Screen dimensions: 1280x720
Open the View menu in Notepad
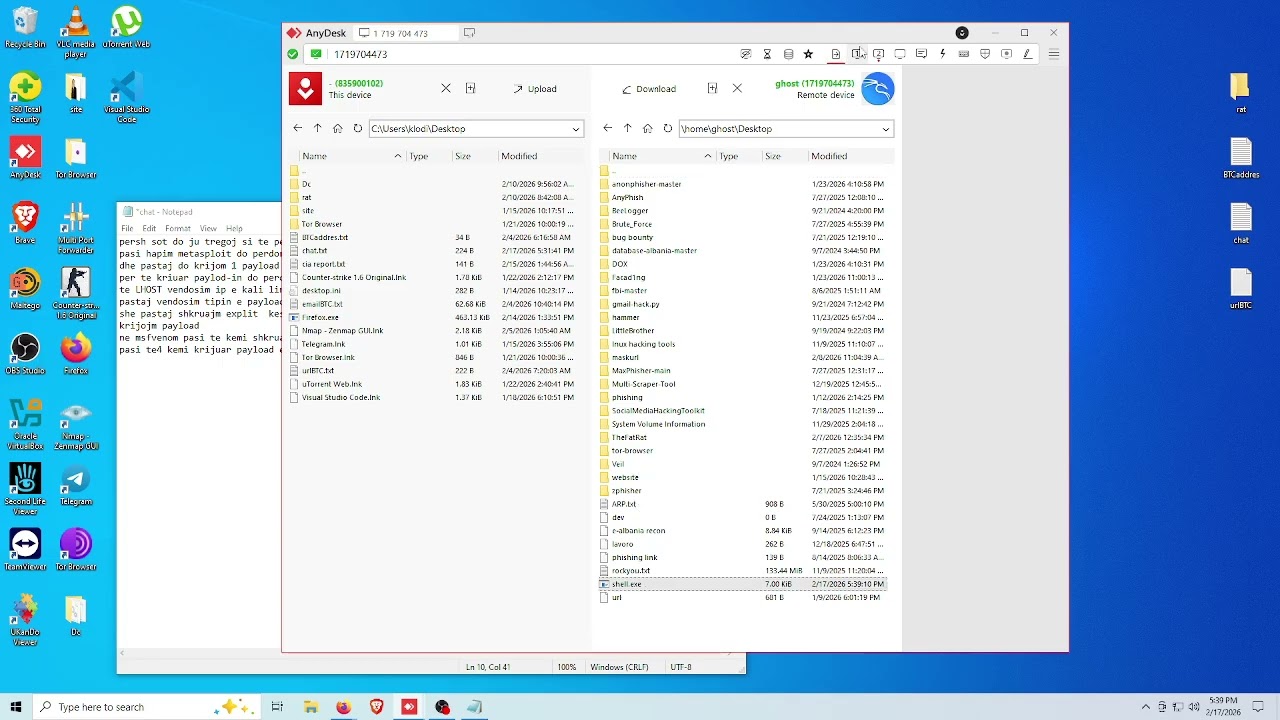pyautogui.click(x=208, y=228)
